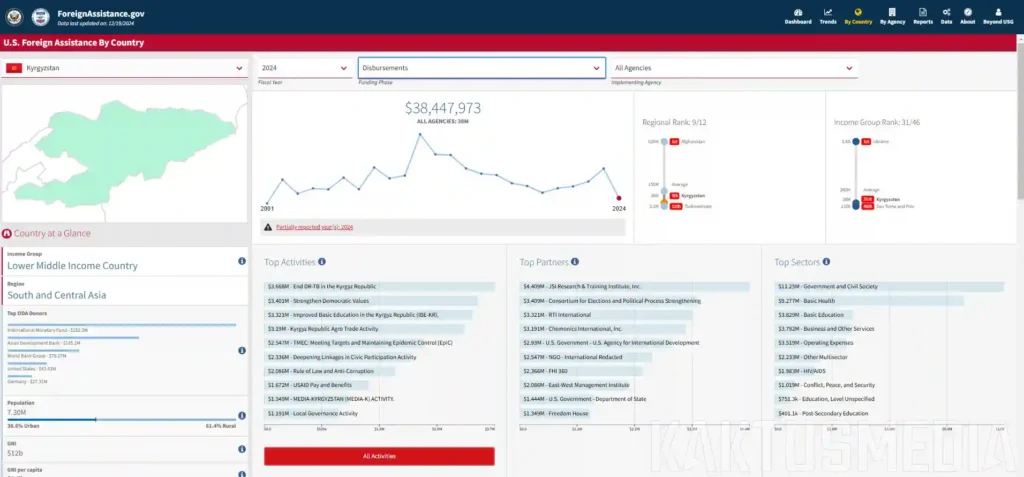Click the USAID seal logo
The height and width of the screenshot is (477, 1024).
click(40, 16)
